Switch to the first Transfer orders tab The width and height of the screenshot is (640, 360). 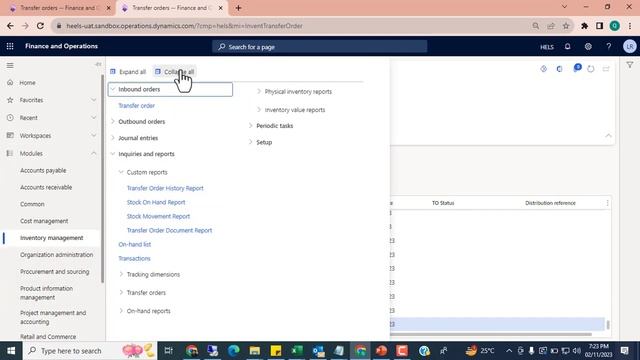[60, 8]
